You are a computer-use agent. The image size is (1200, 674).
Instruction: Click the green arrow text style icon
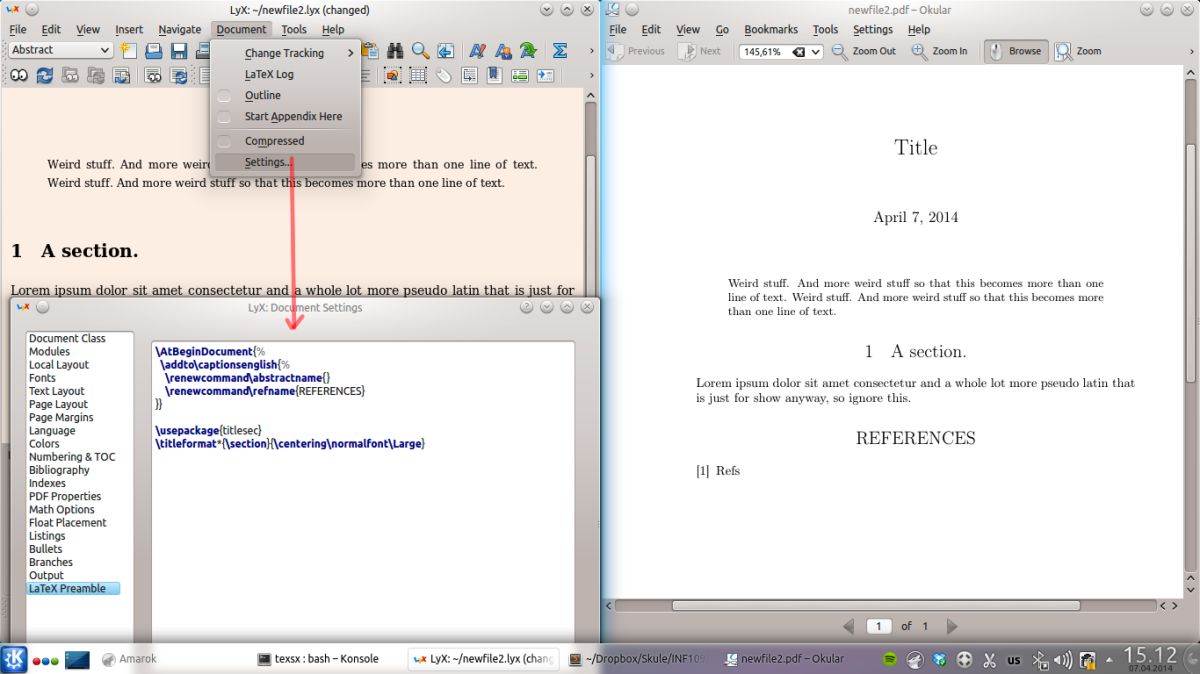[528, 50]
